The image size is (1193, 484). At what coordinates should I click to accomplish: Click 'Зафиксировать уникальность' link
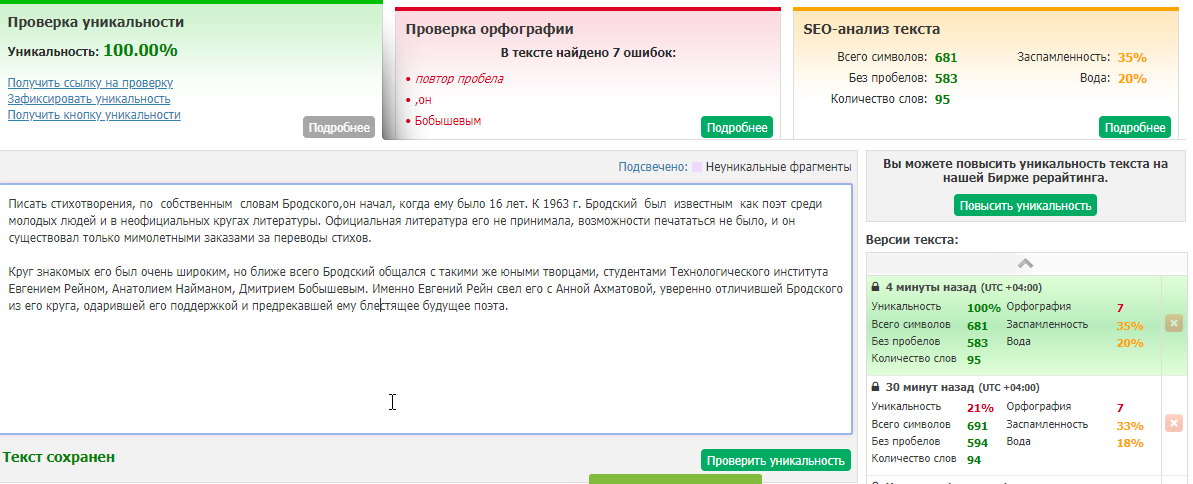(x=89, y=99)
